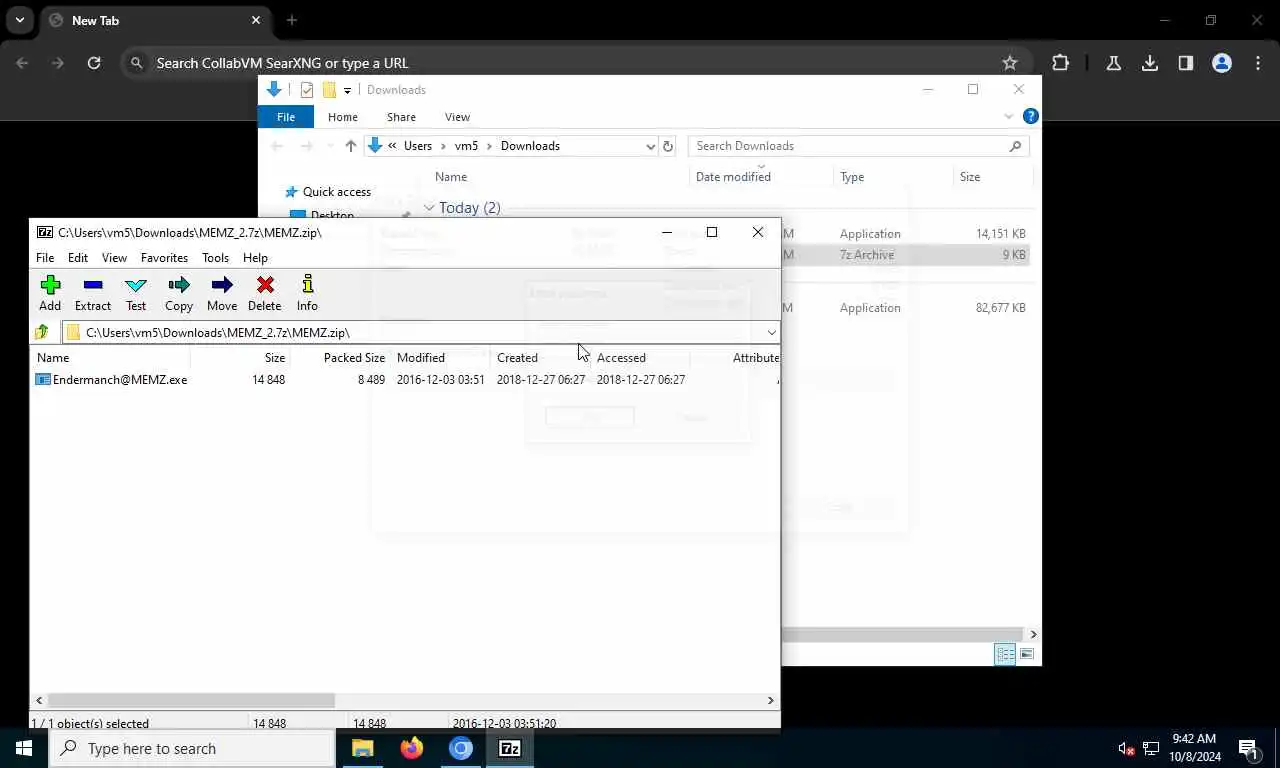Image resolution: width=1280 pixels, height=768 pixels.
Task: Click the 7-Zip horizontal scrollbar thumb
Action: (x=191, y=701)
